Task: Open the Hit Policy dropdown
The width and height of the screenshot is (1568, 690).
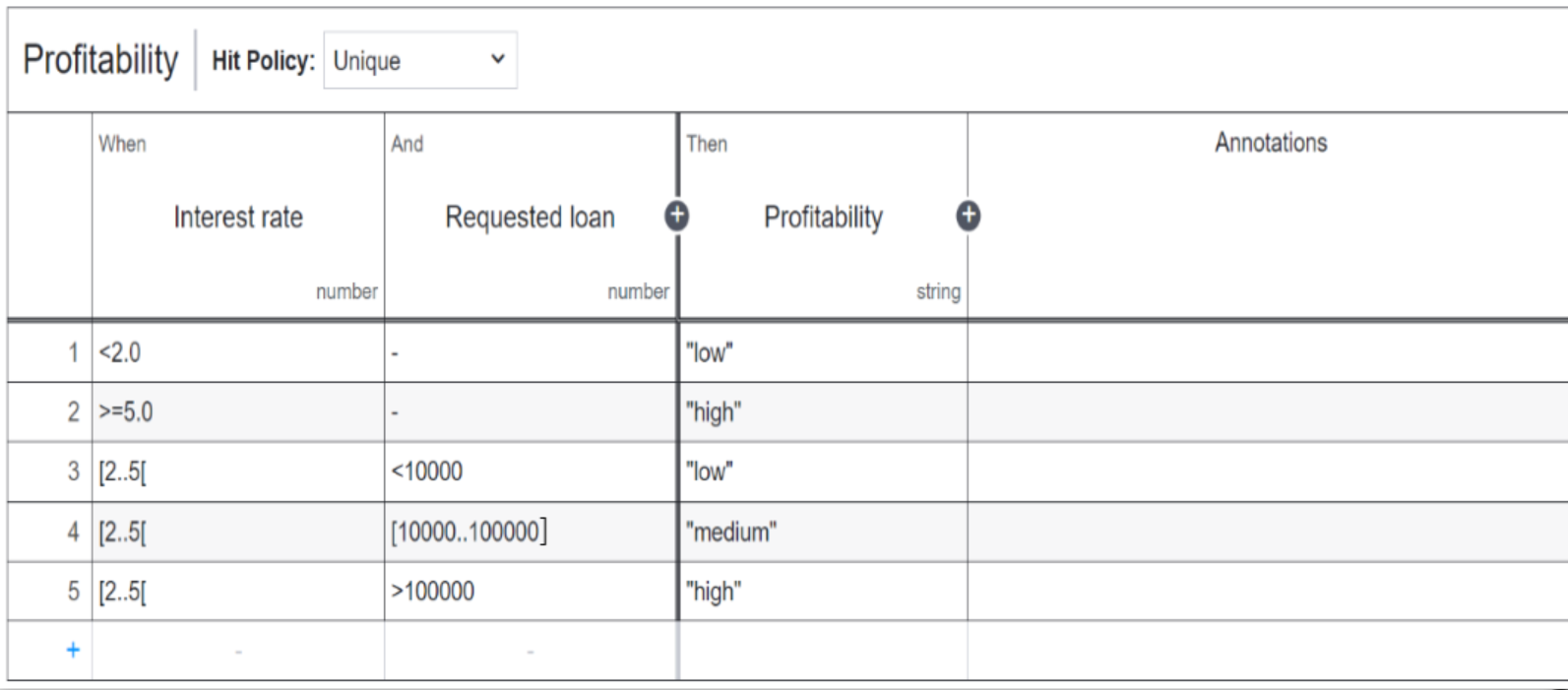Action: 419,61
